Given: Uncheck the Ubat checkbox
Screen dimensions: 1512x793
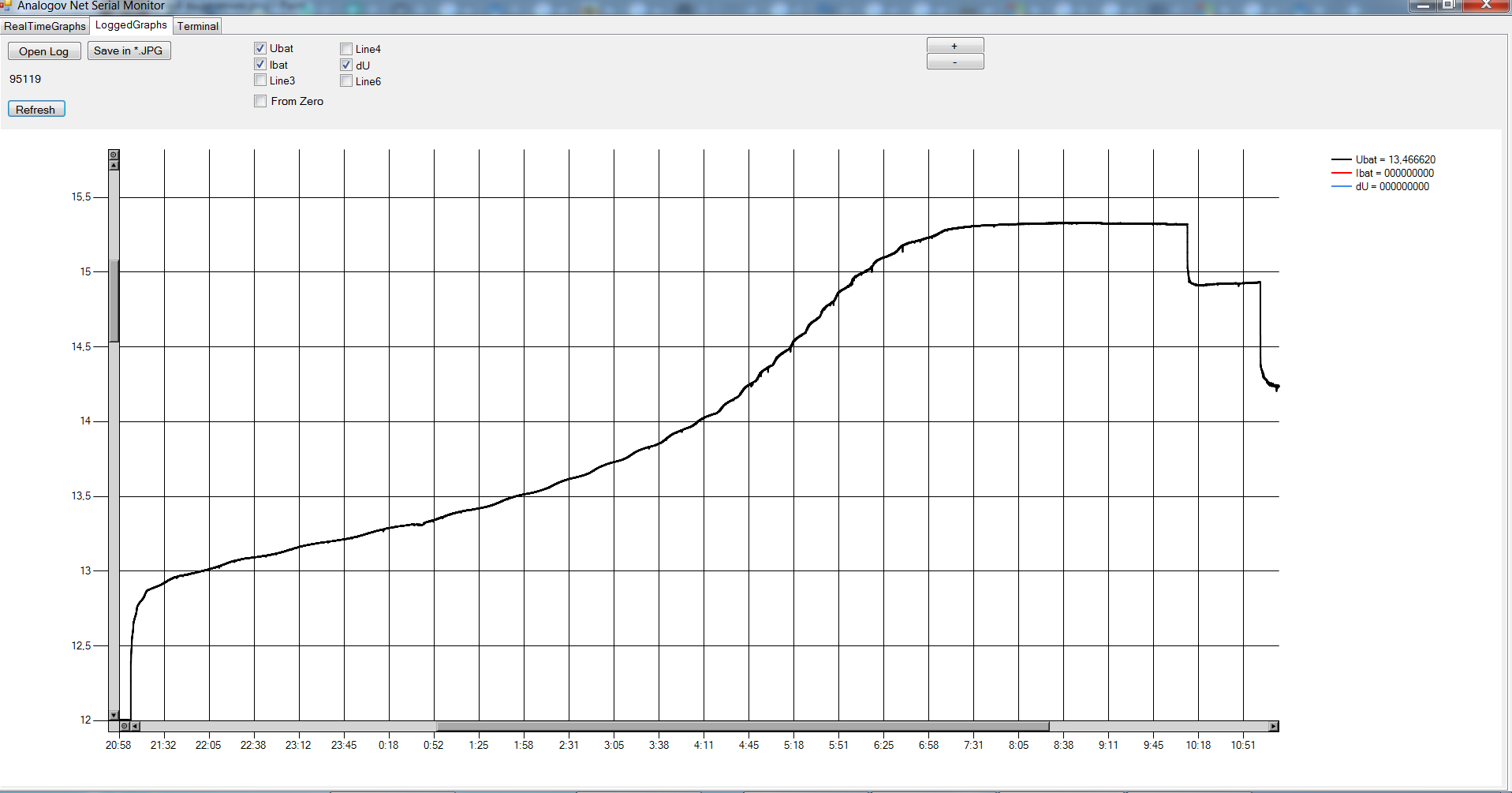Looking at the screenshot, I should 260,48.
